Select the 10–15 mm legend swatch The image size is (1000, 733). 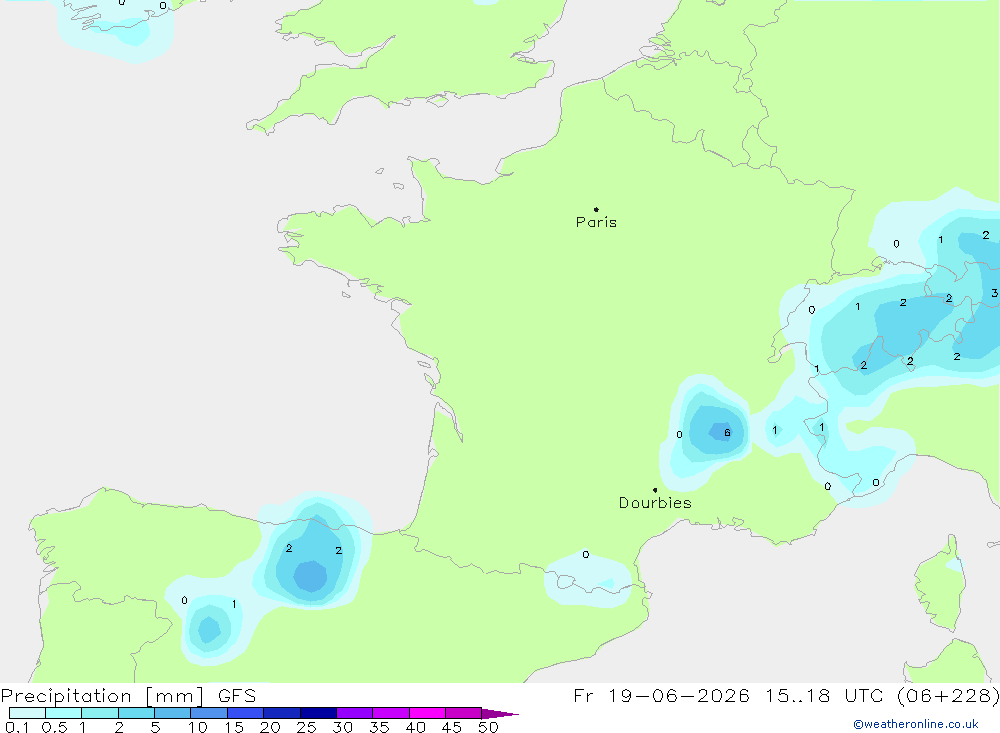pos(209,713)
